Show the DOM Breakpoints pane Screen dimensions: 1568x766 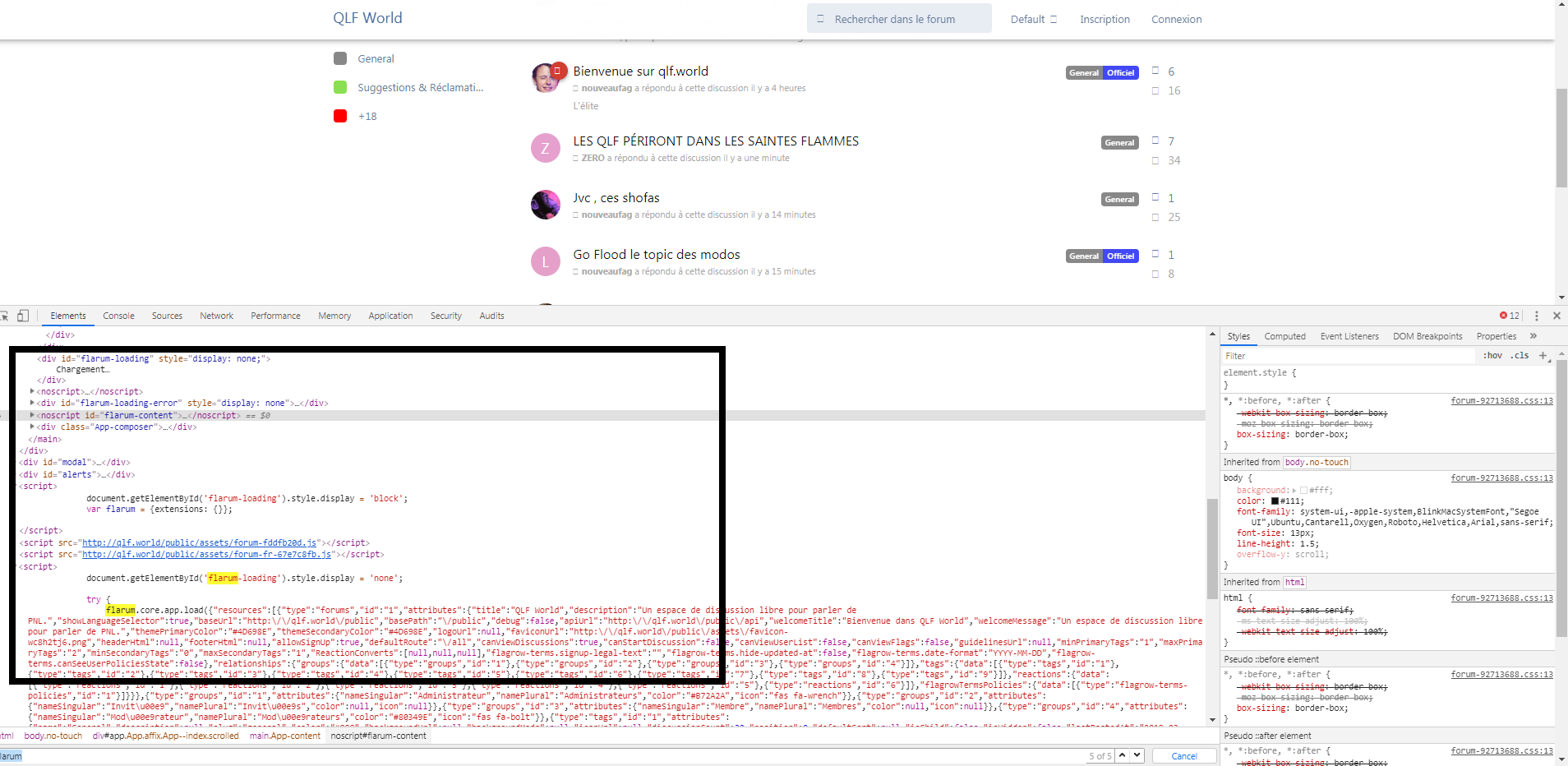point(1427,336)
